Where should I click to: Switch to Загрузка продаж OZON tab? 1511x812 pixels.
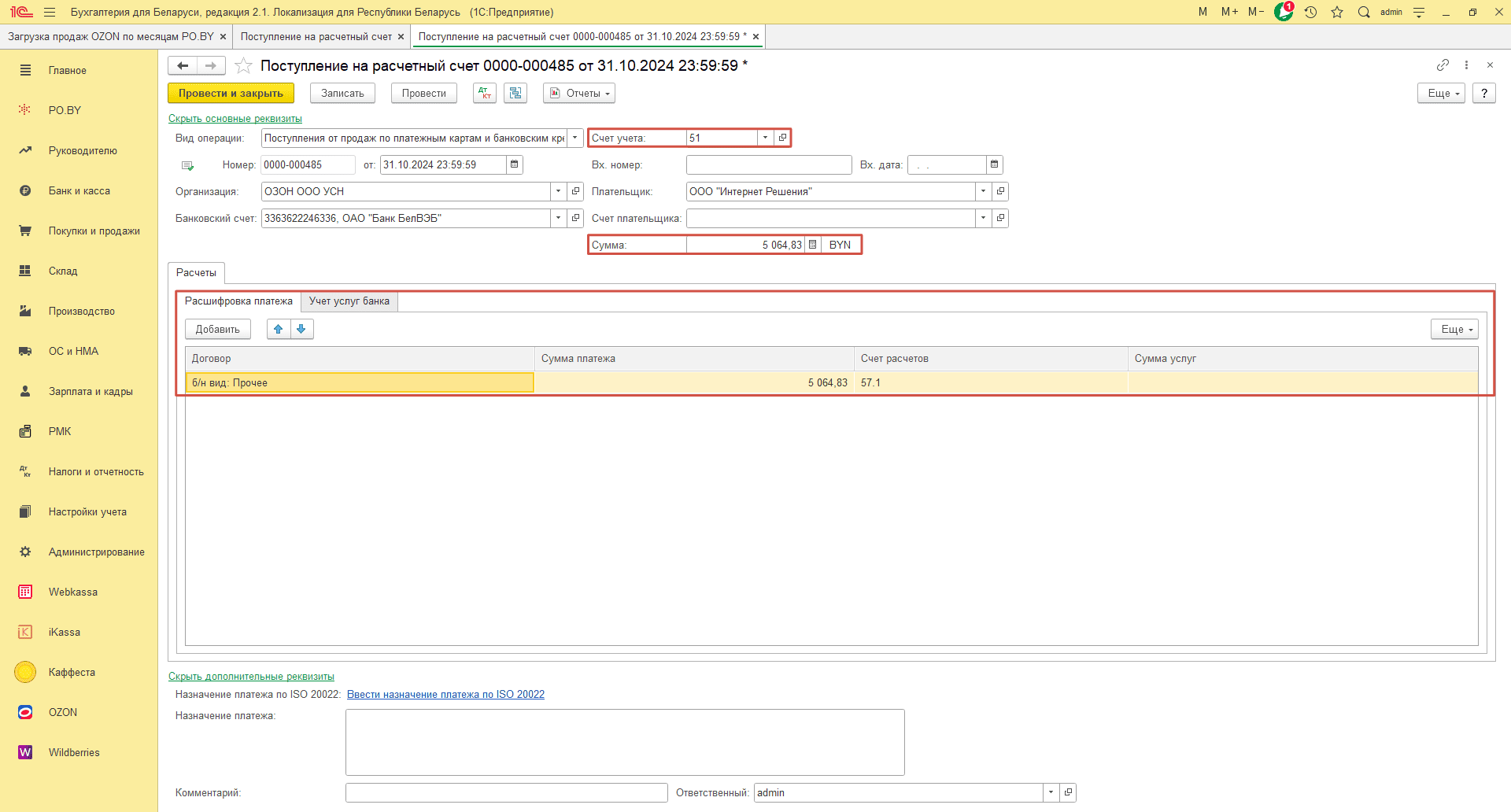(110, 36)
